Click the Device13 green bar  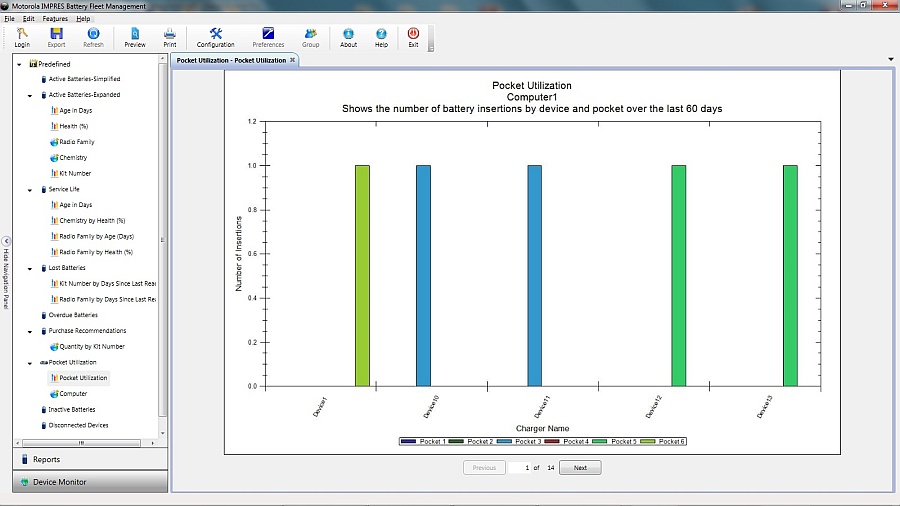[x=790, y=276]
